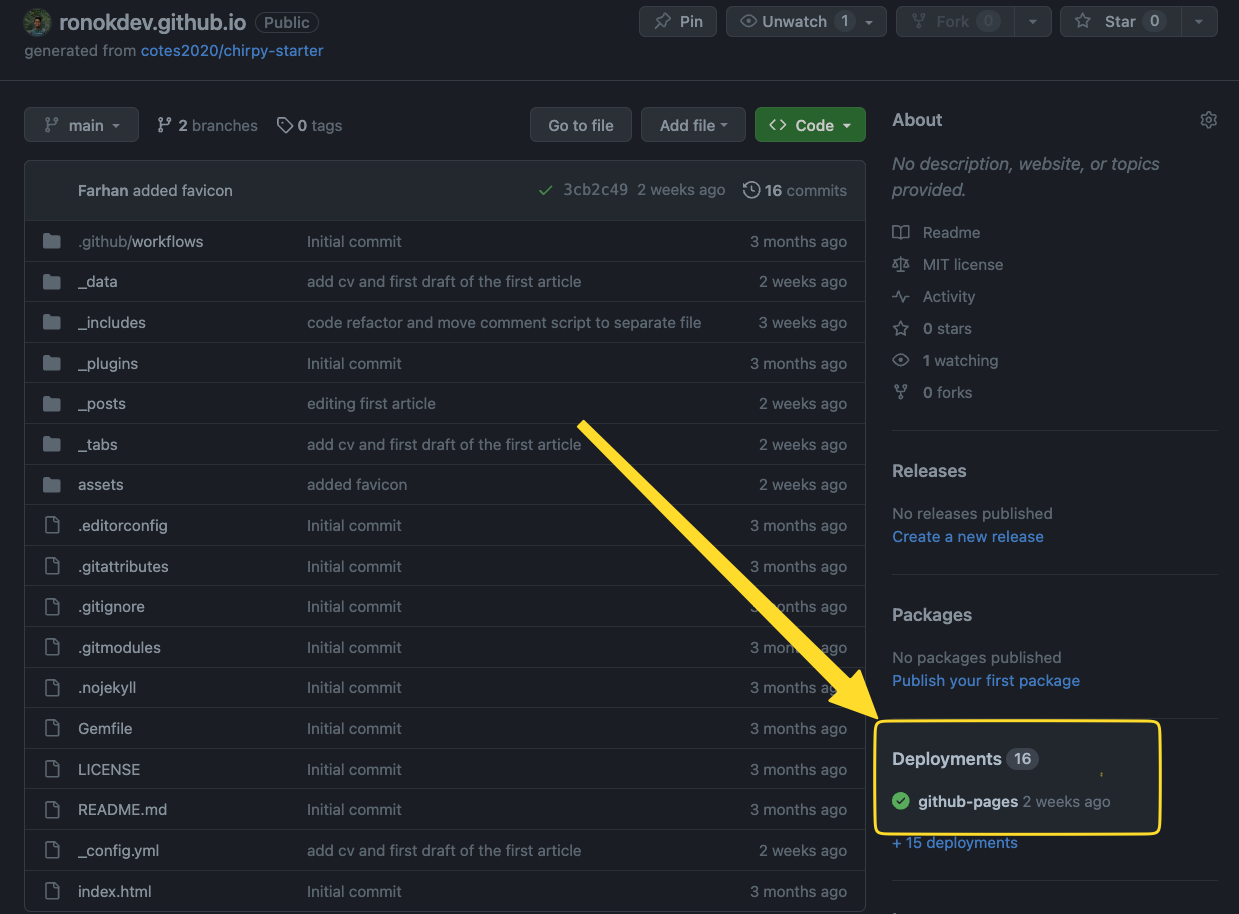Unwatch the repository

(795, 22)
